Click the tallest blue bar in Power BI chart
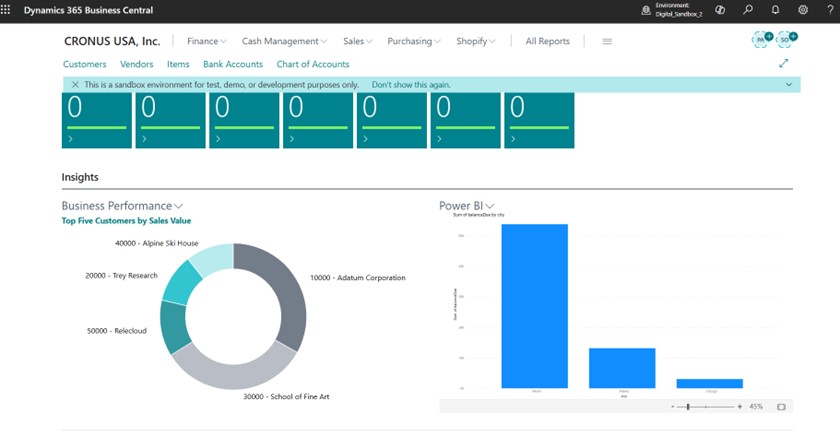This screenshot has height=437, width=840. tap(535, 306)
